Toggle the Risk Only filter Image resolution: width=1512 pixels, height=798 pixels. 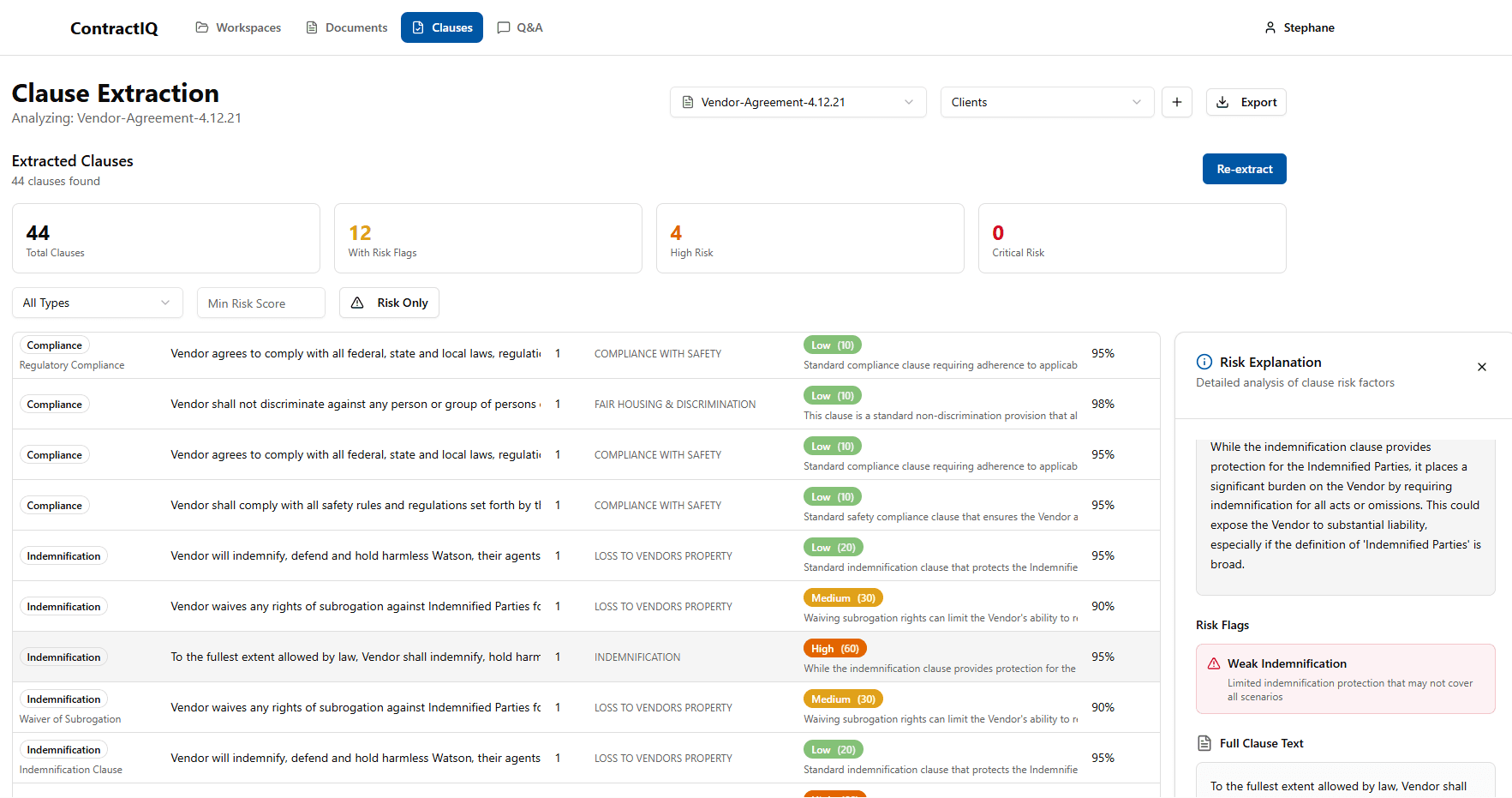tap(389, 303)
